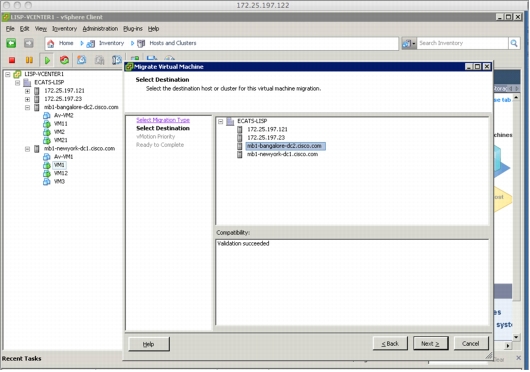Click host icon beside 172.25.197.121 in dialog
The image size is (530, 372).
pos(240,129)
